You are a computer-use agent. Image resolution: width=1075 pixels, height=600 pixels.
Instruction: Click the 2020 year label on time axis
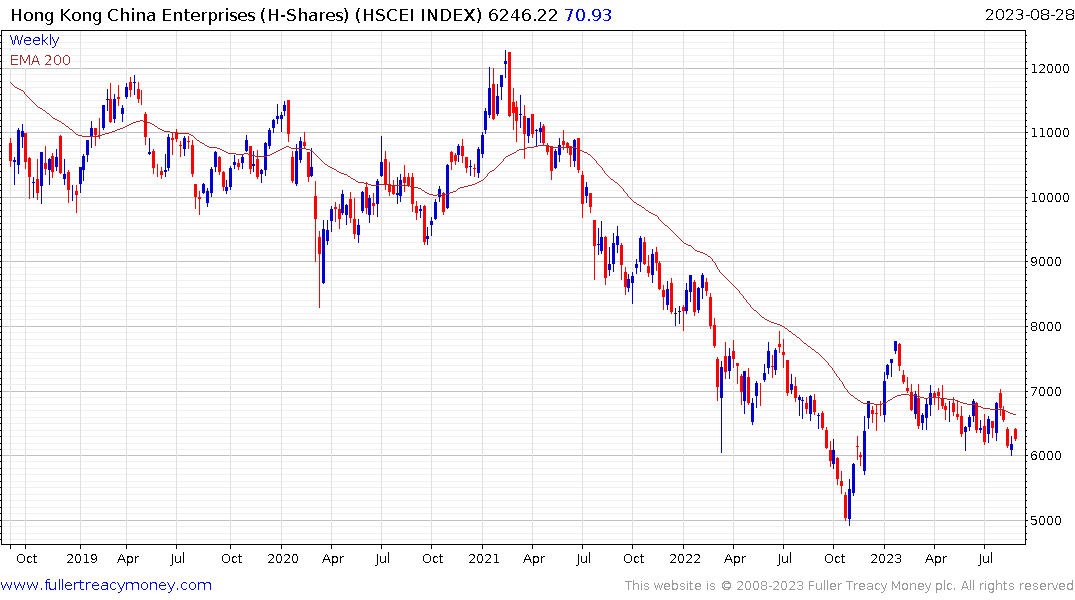point(282,559)
